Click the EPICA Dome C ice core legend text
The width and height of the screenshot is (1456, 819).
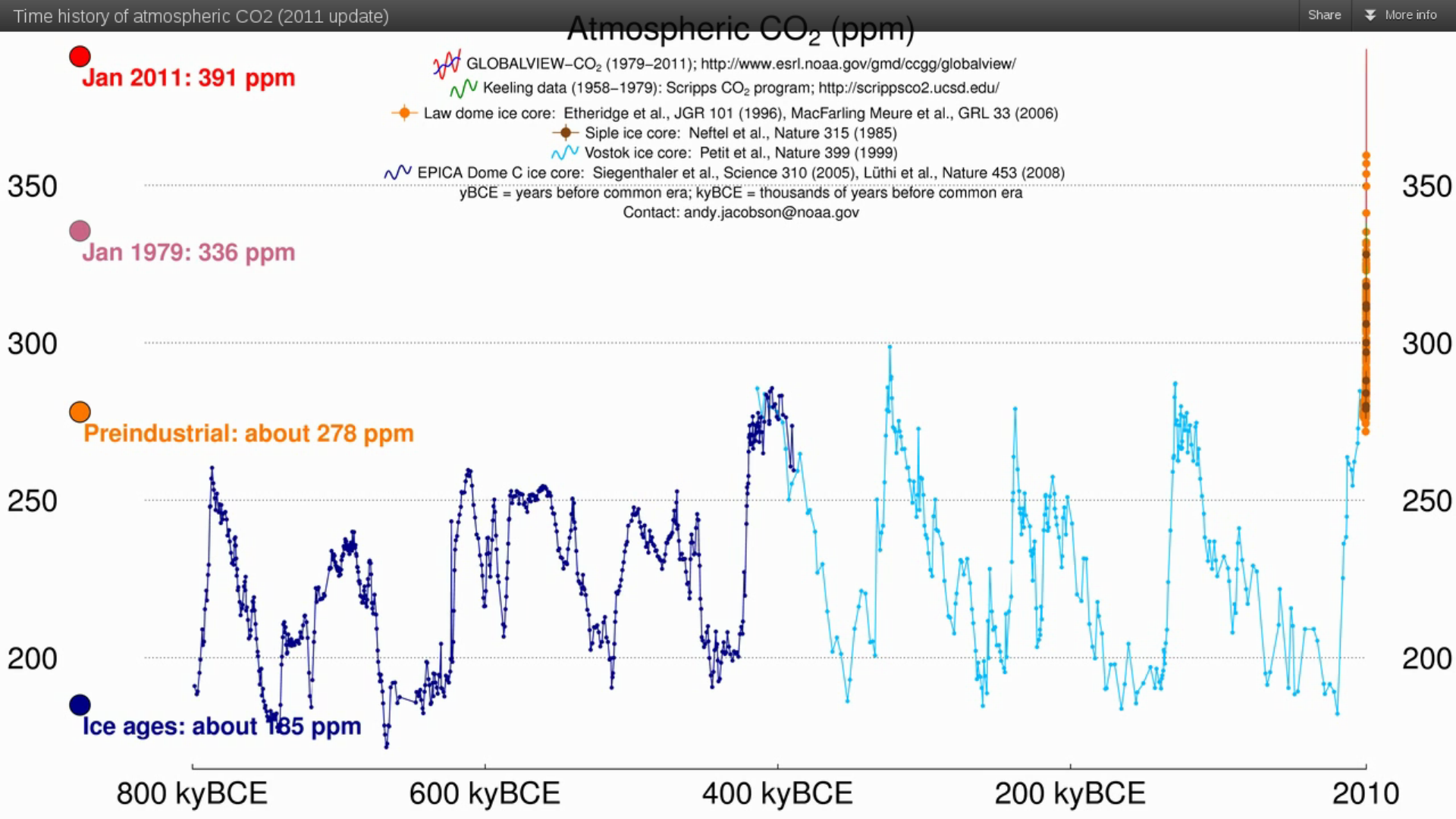741,172
